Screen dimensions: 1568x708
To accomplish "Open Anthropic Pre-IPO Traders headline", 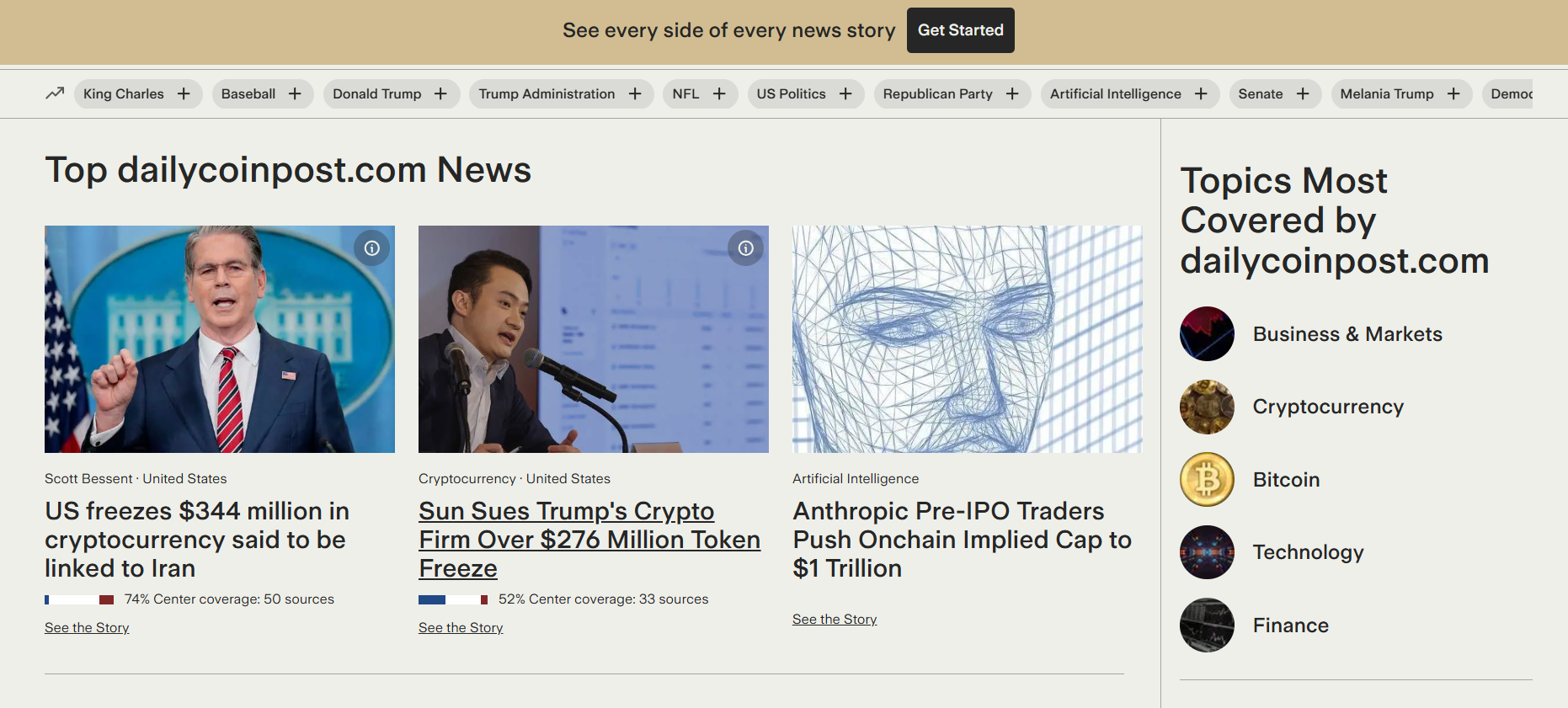I will coord(963,540).
